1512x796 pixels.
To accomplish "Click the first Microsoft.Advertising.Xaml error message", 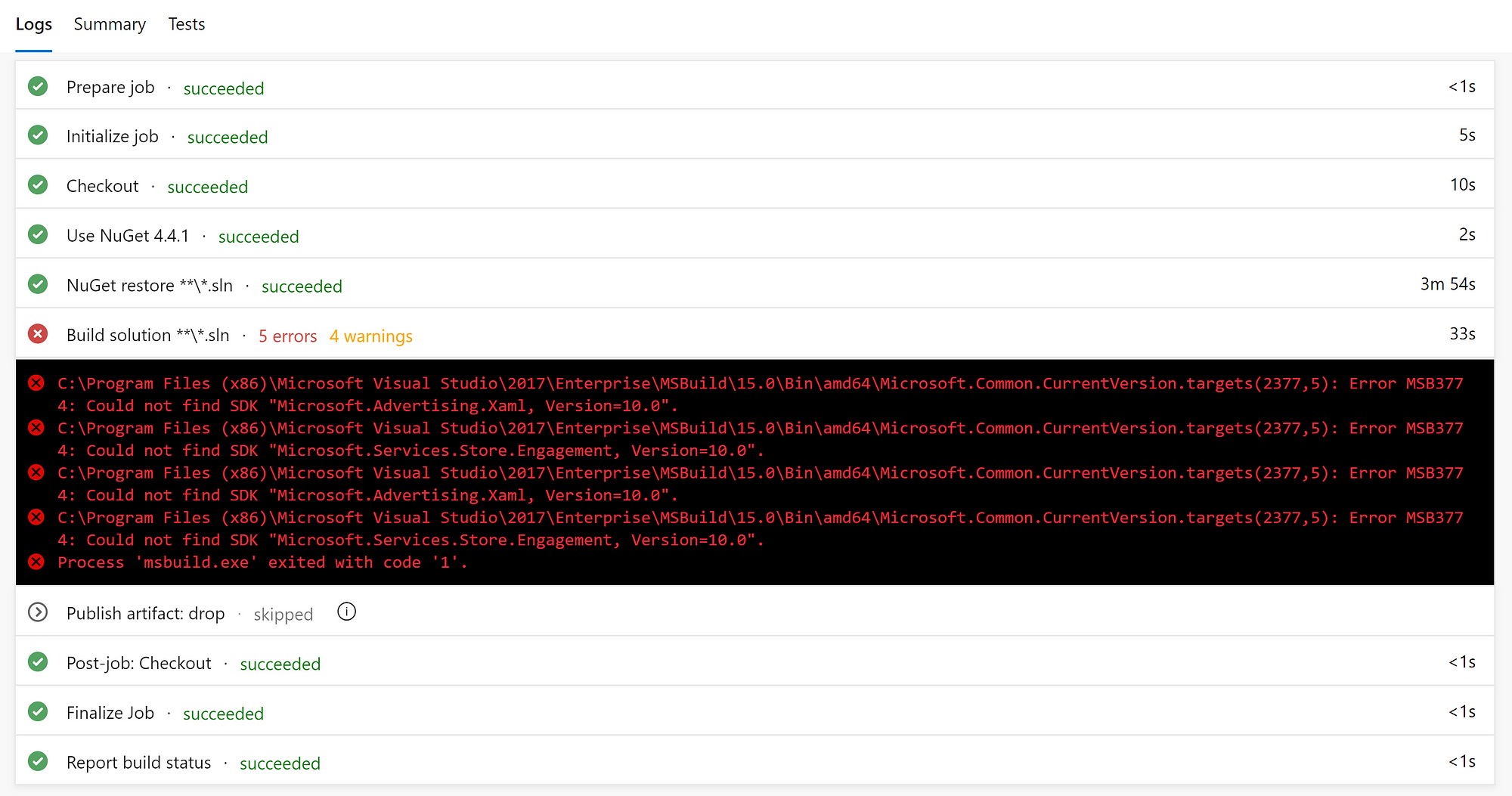I will coord(761,395).
